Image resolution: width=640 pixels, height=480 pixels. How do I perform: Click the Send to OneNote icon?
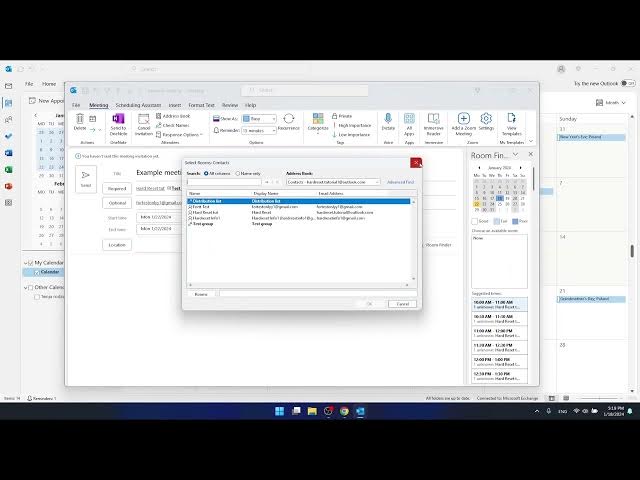coord(118,124)
